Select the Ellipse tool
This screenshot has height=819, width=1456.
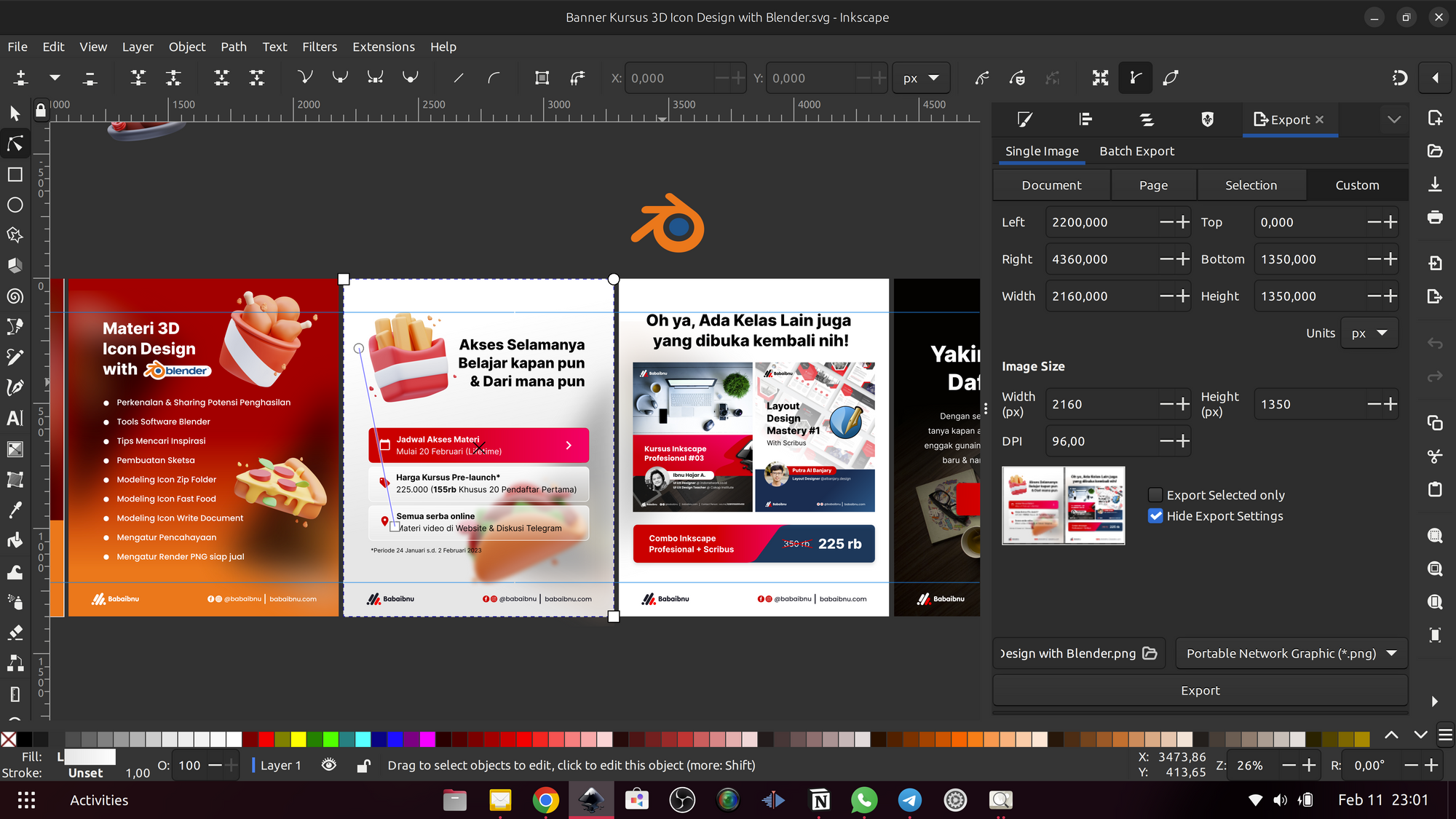[x=15, y=205]
